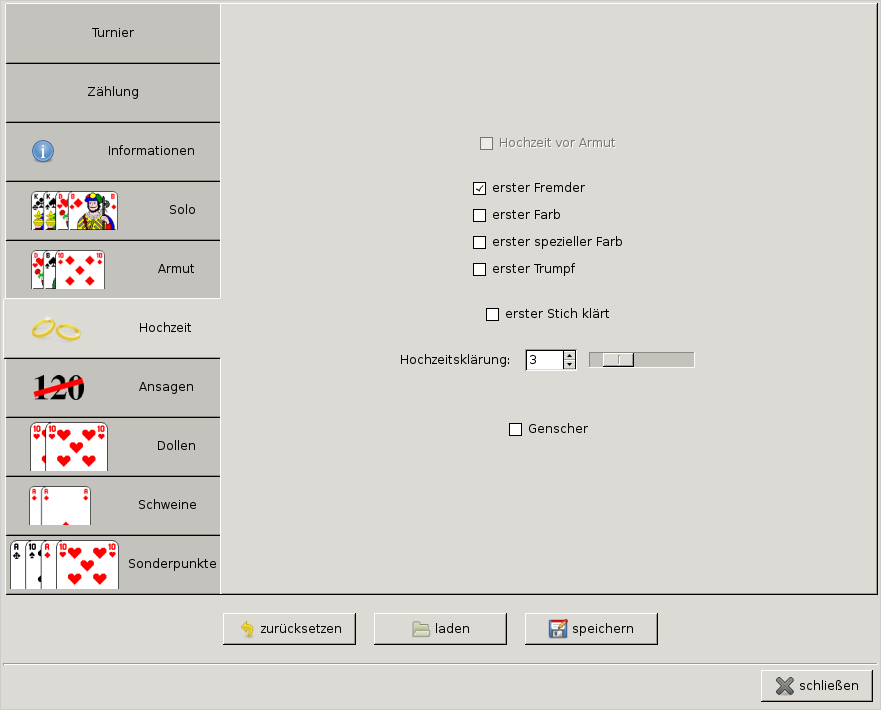Uncheck the erster Fremder checkbox

(x=480, y=188)
